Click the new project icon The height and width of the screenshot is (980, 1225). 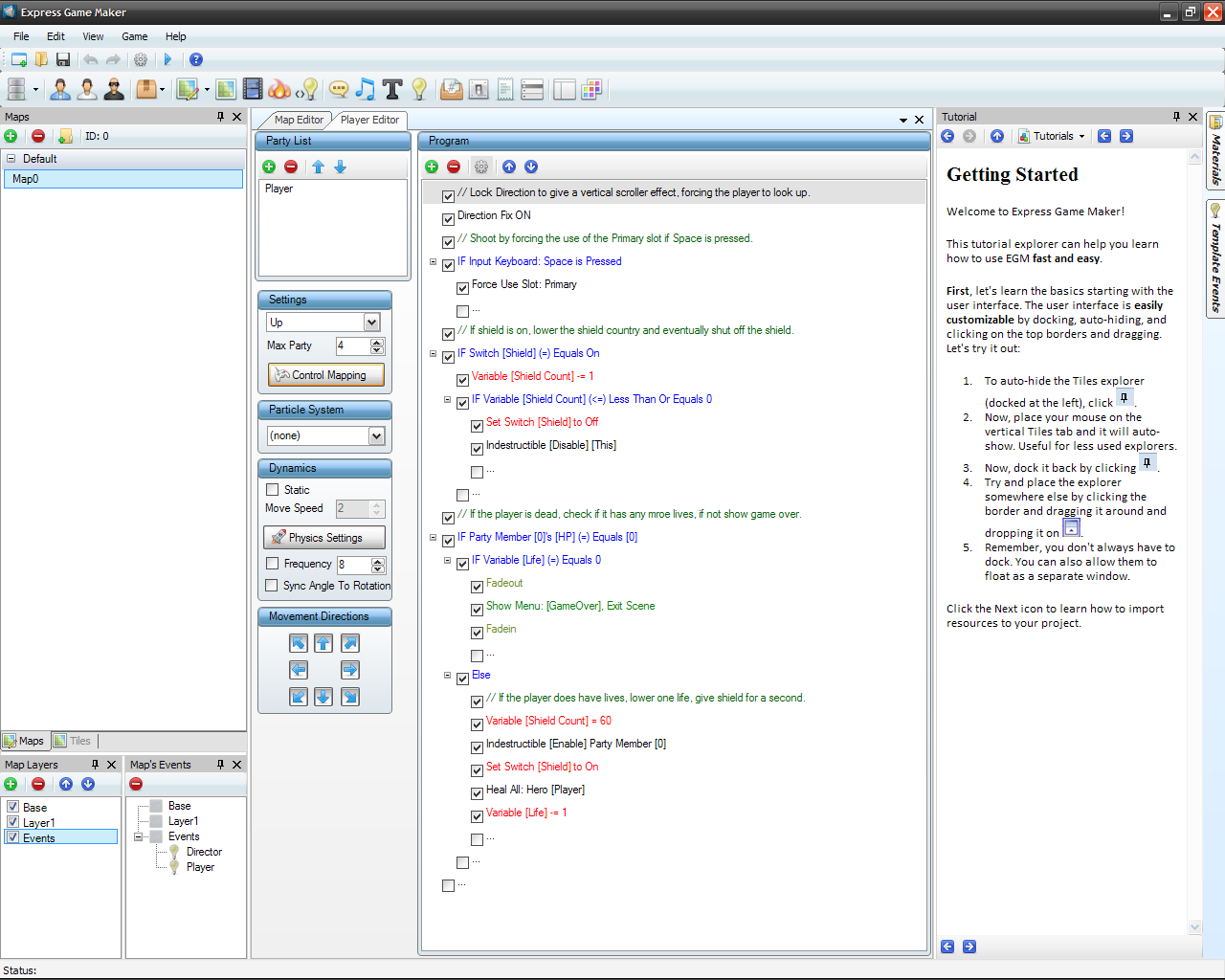19,59
